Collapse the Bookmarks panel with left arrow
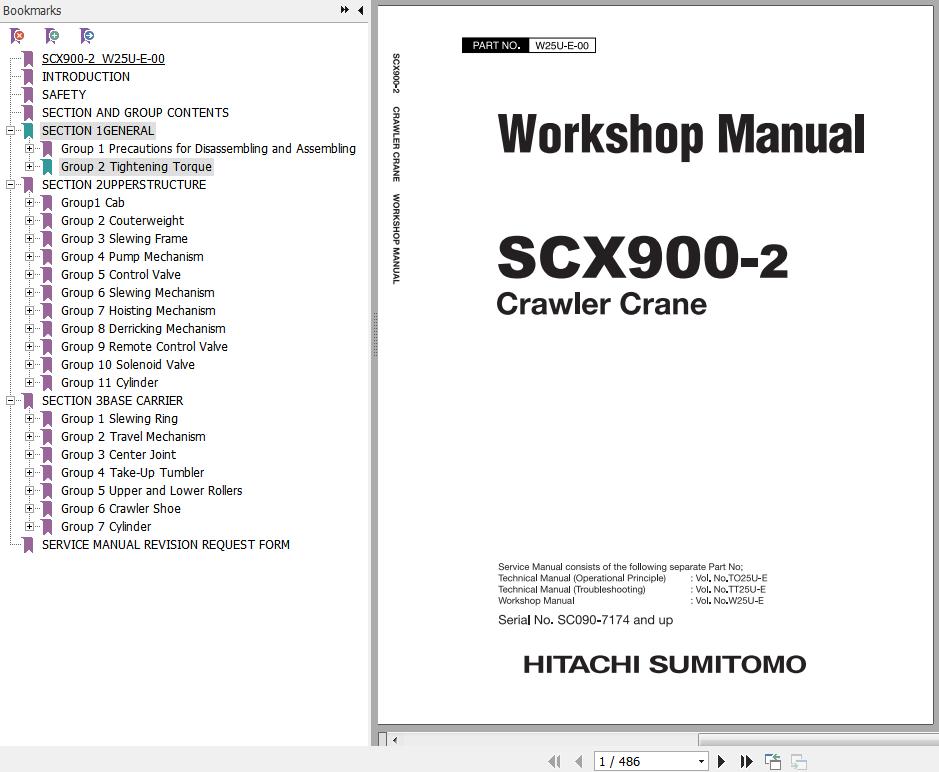The image size is (939, 772). [361, 10]
